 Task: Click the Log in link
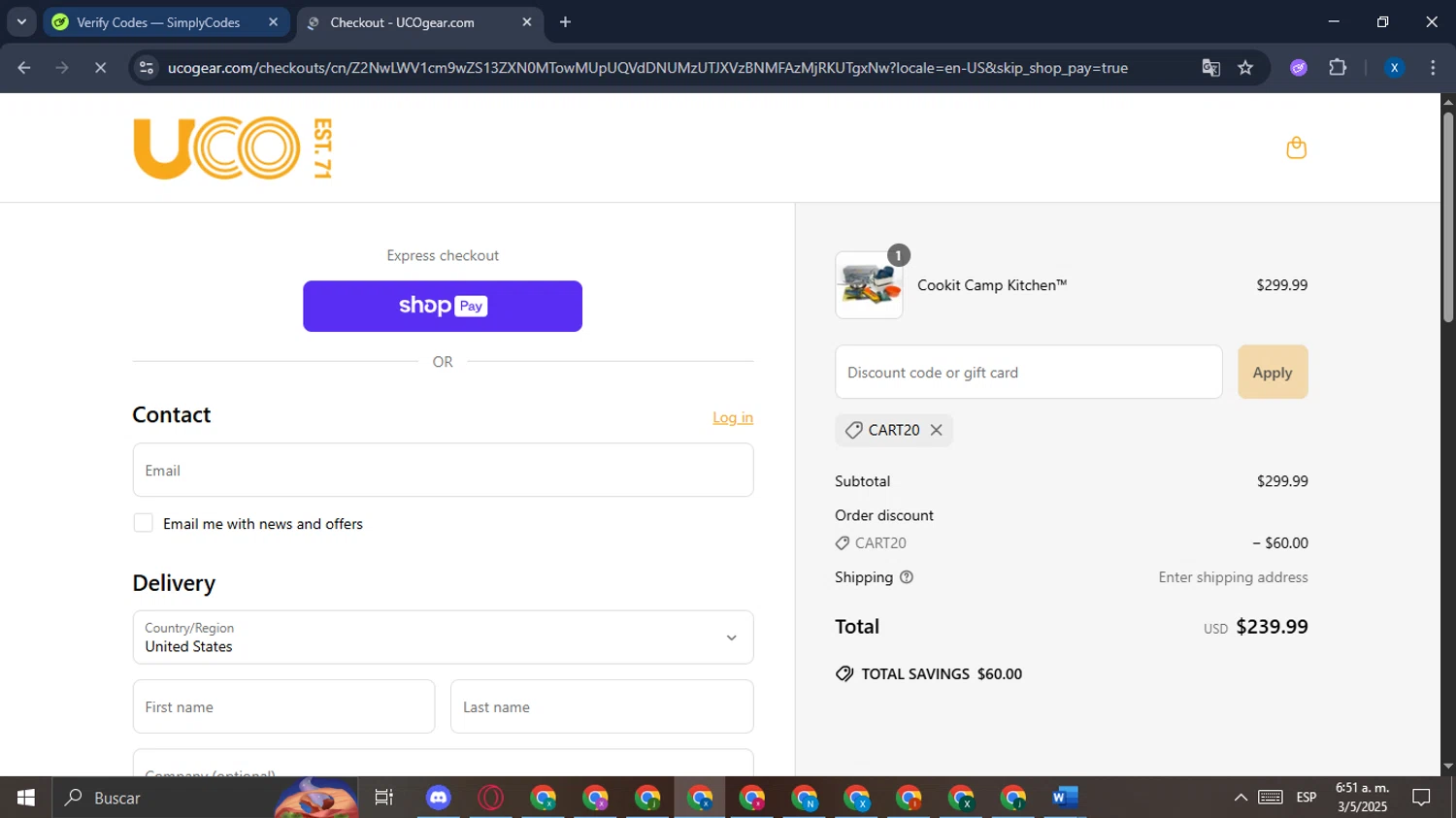pos(733,417)
